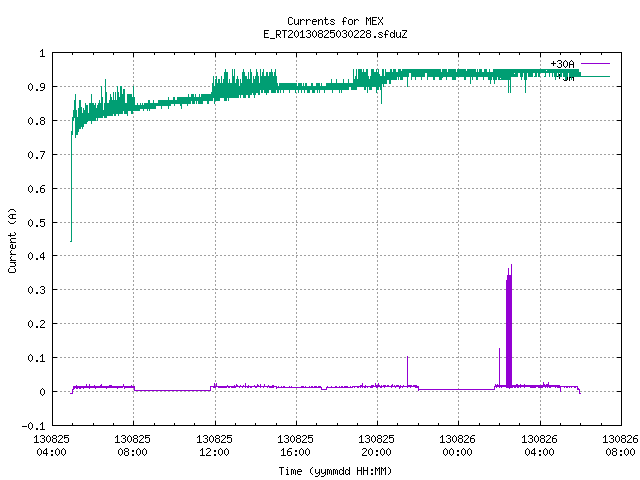Screen dimensions: 640x480
Task: Click the "130825 20:00" x-axis tick label
Action: (376, 445)
